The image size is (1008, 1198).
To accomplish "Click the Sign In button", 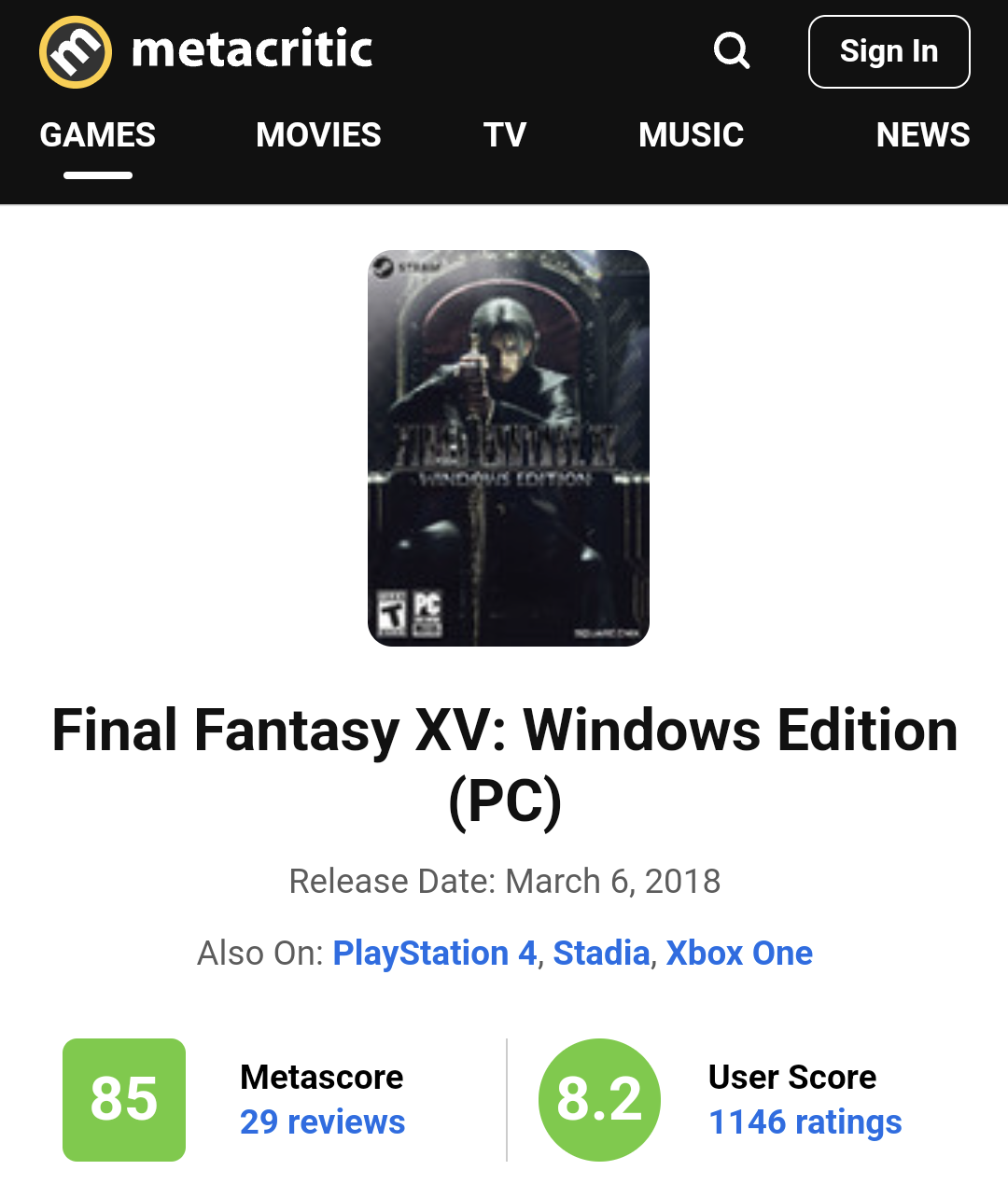I will 889,52.
